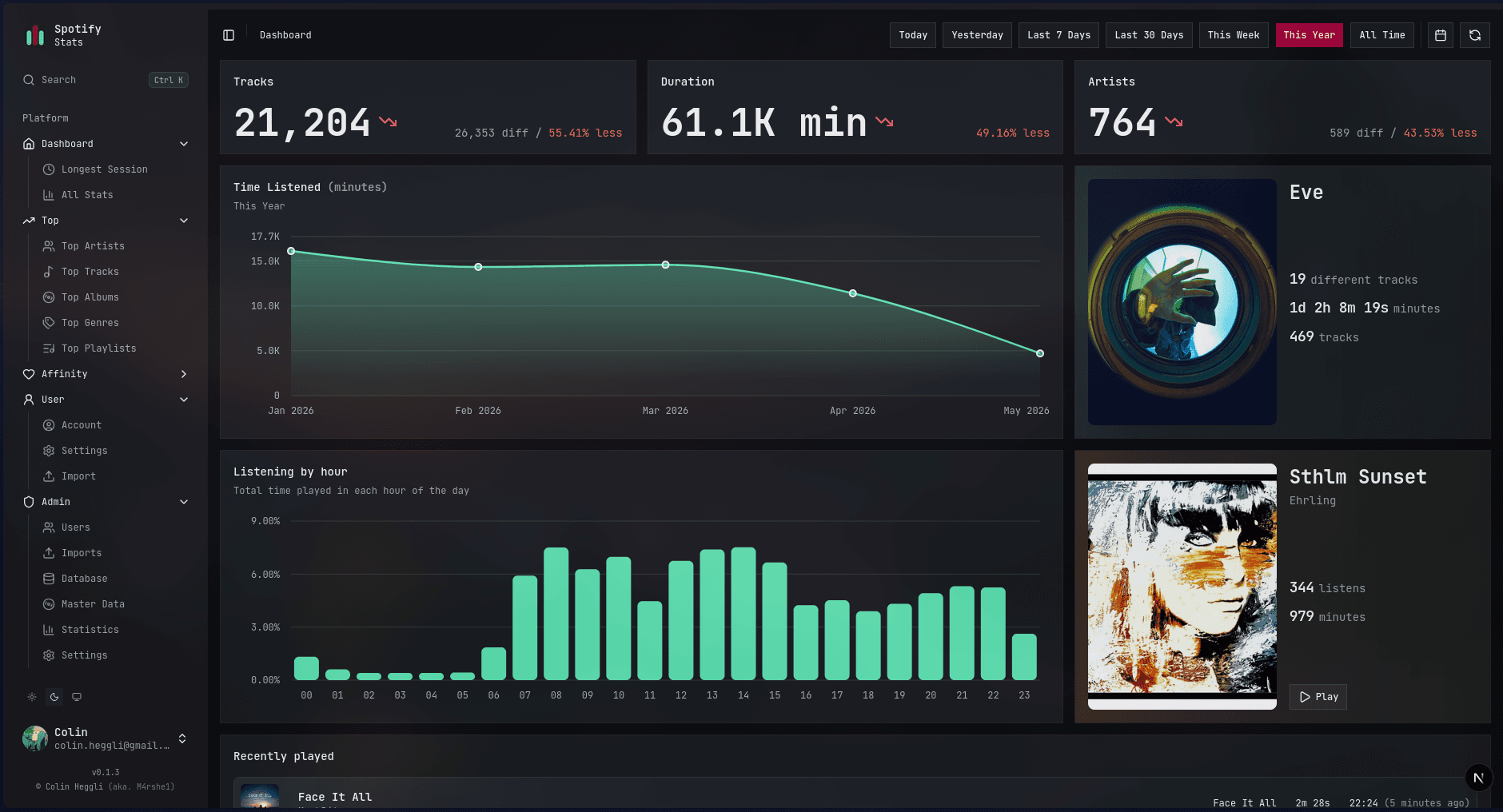Switch to dark theme moon icon

[54, 697]
